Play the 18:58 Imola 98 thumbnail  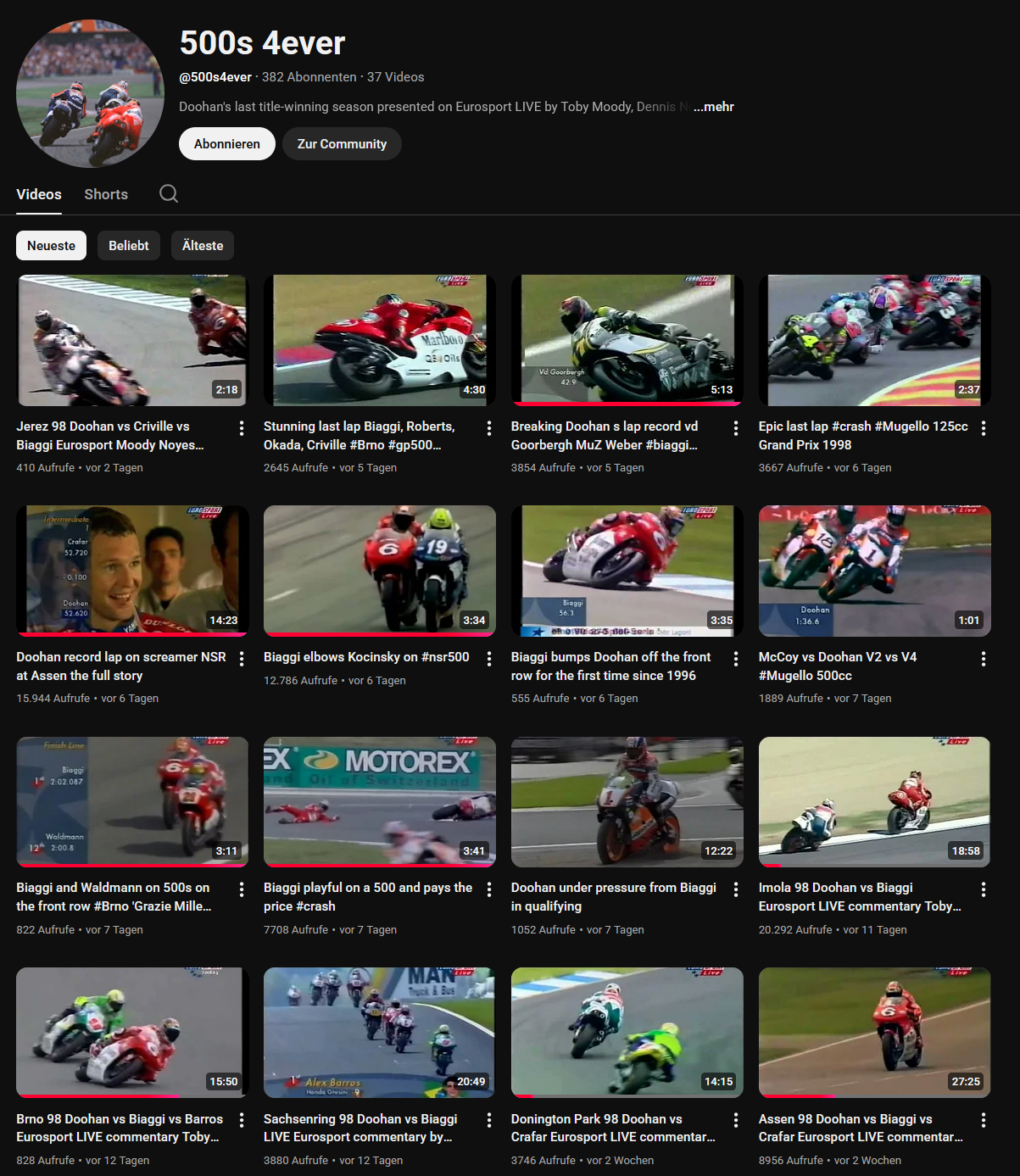coord(875,802)
